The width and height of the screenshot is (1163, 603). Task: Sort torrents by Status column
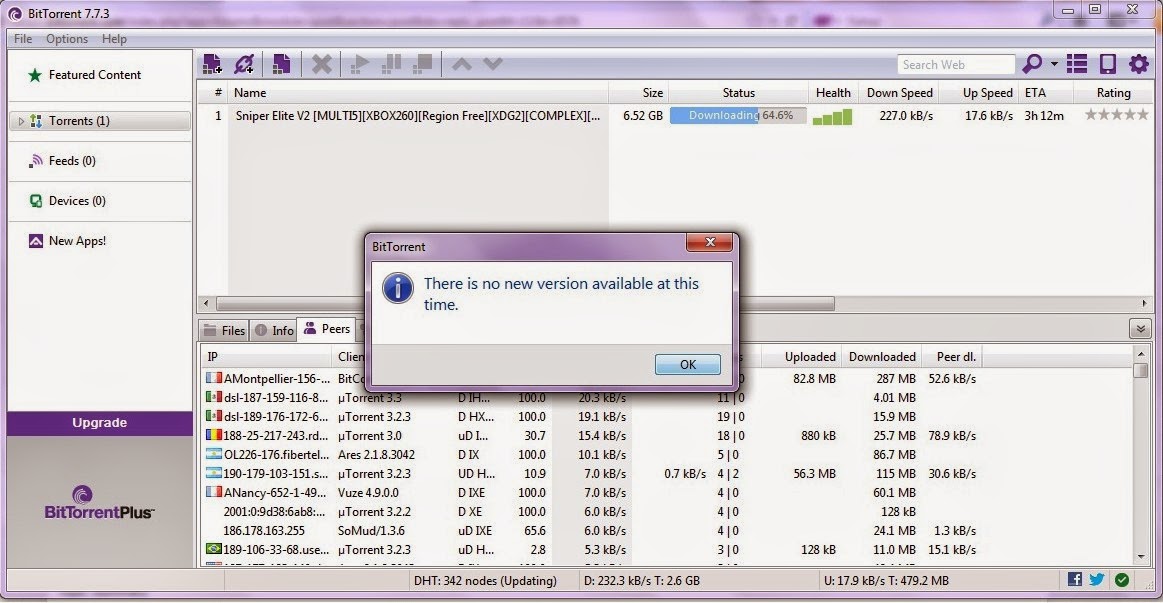738,93
